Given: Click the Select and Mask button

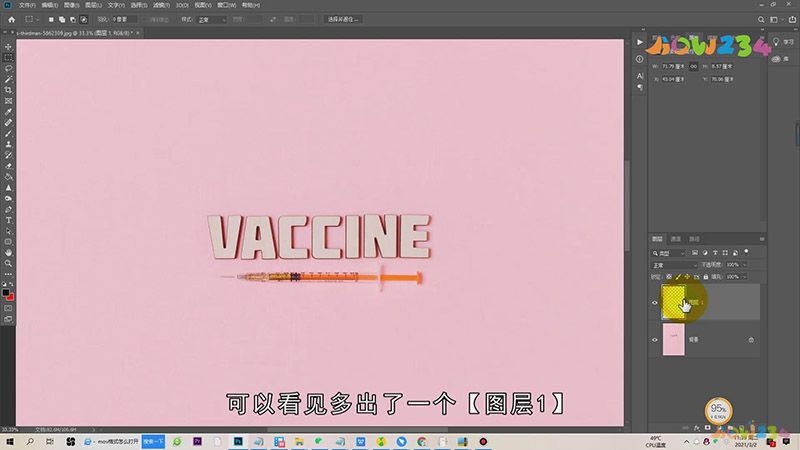Looking at the screenshot, I should coord(343,19).
